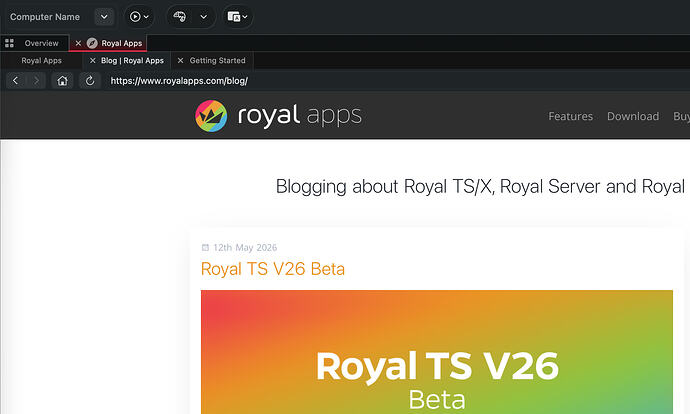Click the Royal TS V26 Beta banner image

(x=437, y=352)
